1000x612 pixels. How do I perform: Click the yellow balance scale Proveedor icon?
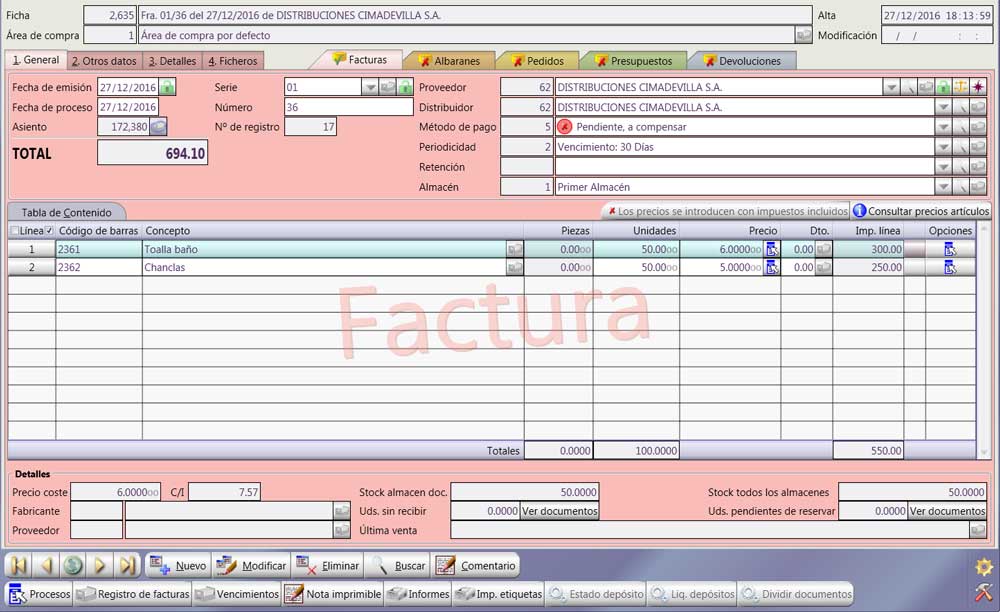[960, 87]
